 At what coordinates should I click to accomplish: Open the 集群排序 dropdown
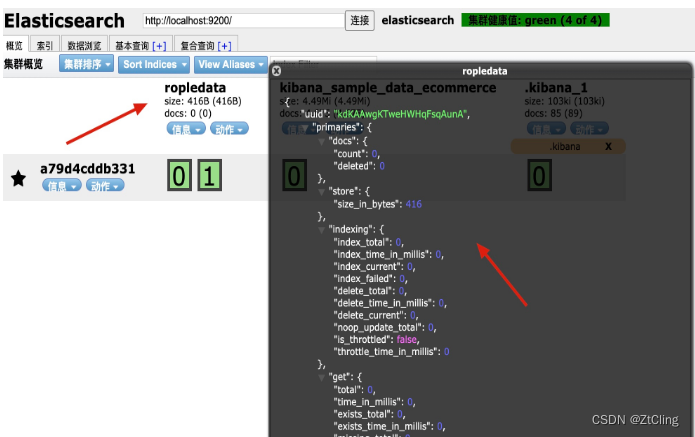pos(86,64)
